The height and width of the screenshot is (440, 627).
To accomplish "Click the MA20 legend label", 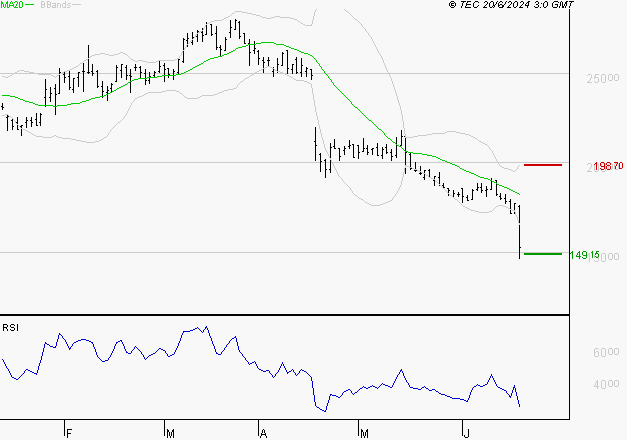I will (x=12, y=5).
